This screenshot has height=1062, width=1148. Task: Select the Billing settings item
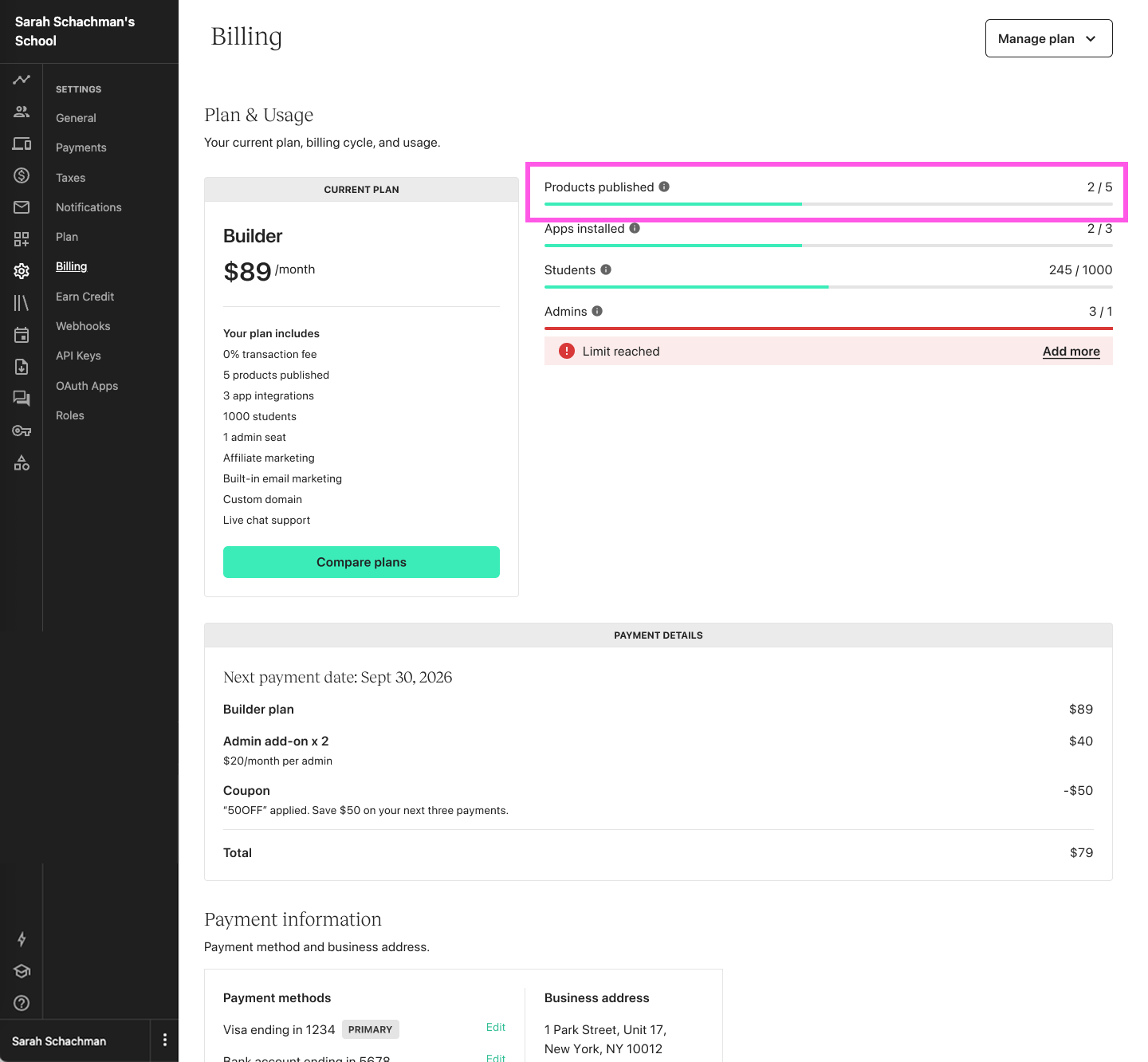coord(71,266)
